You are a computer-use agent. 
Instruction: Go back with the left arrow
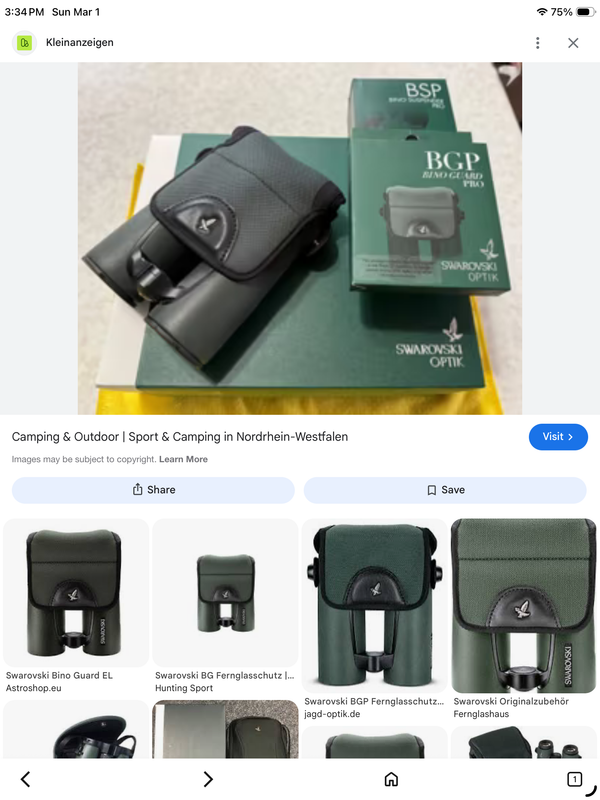tap(26, 779)
